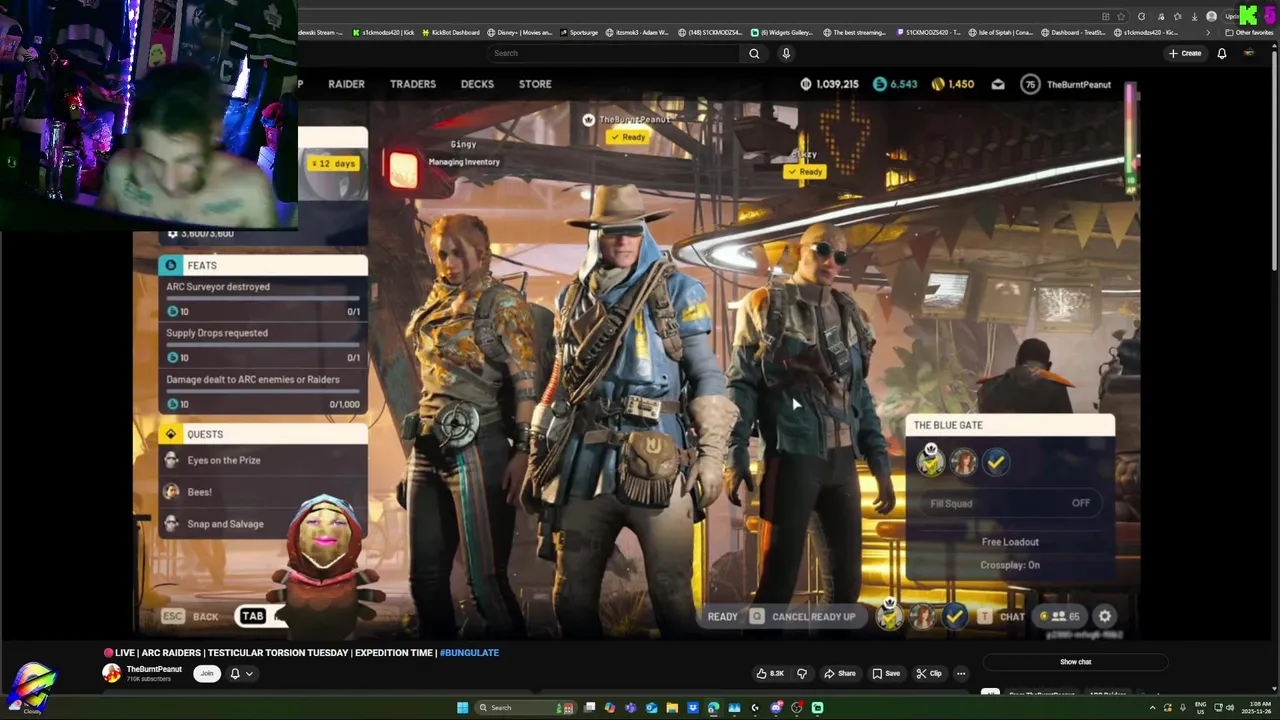The image size is (1280, 720).
Task: Click the Show chat button
Action: [x=1075, y=662]
